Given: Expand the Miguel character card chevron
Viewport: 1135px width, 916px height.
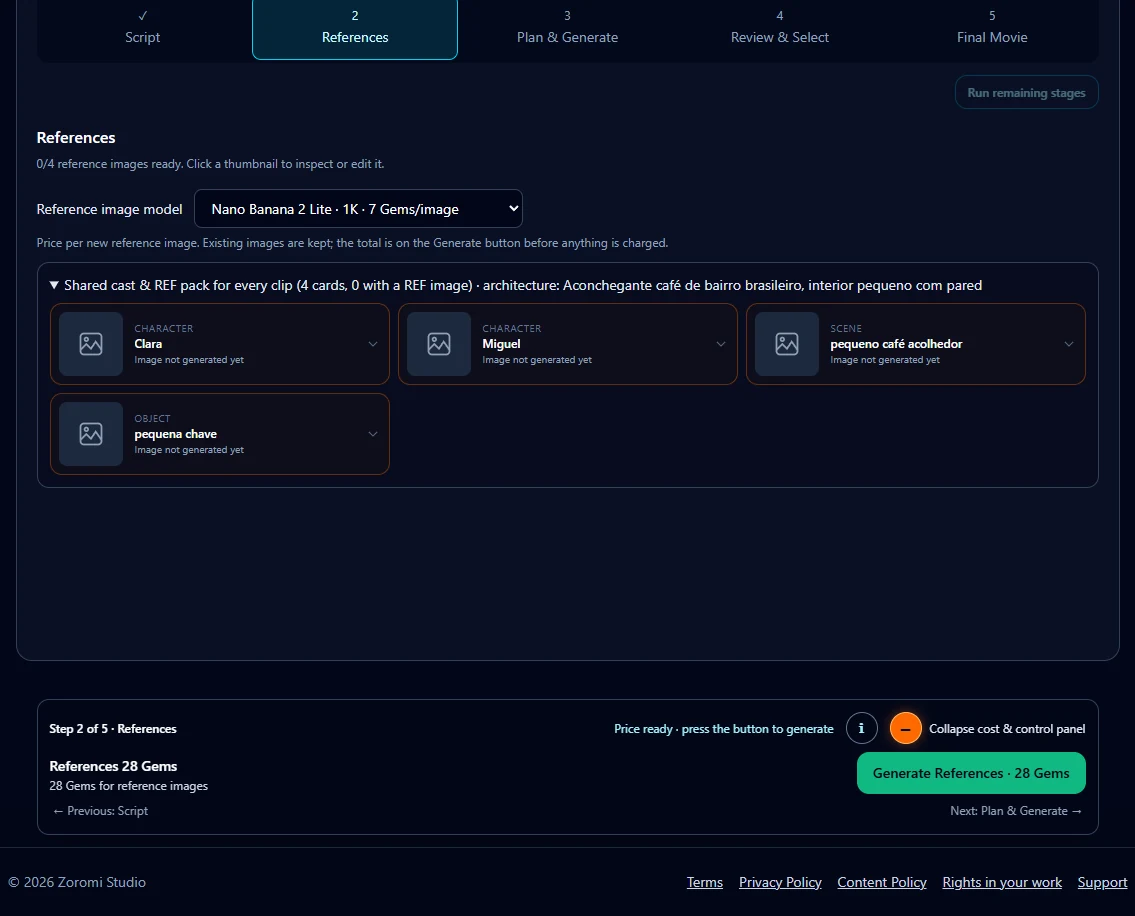Looking at the screenshot, I should pos(721,344).
